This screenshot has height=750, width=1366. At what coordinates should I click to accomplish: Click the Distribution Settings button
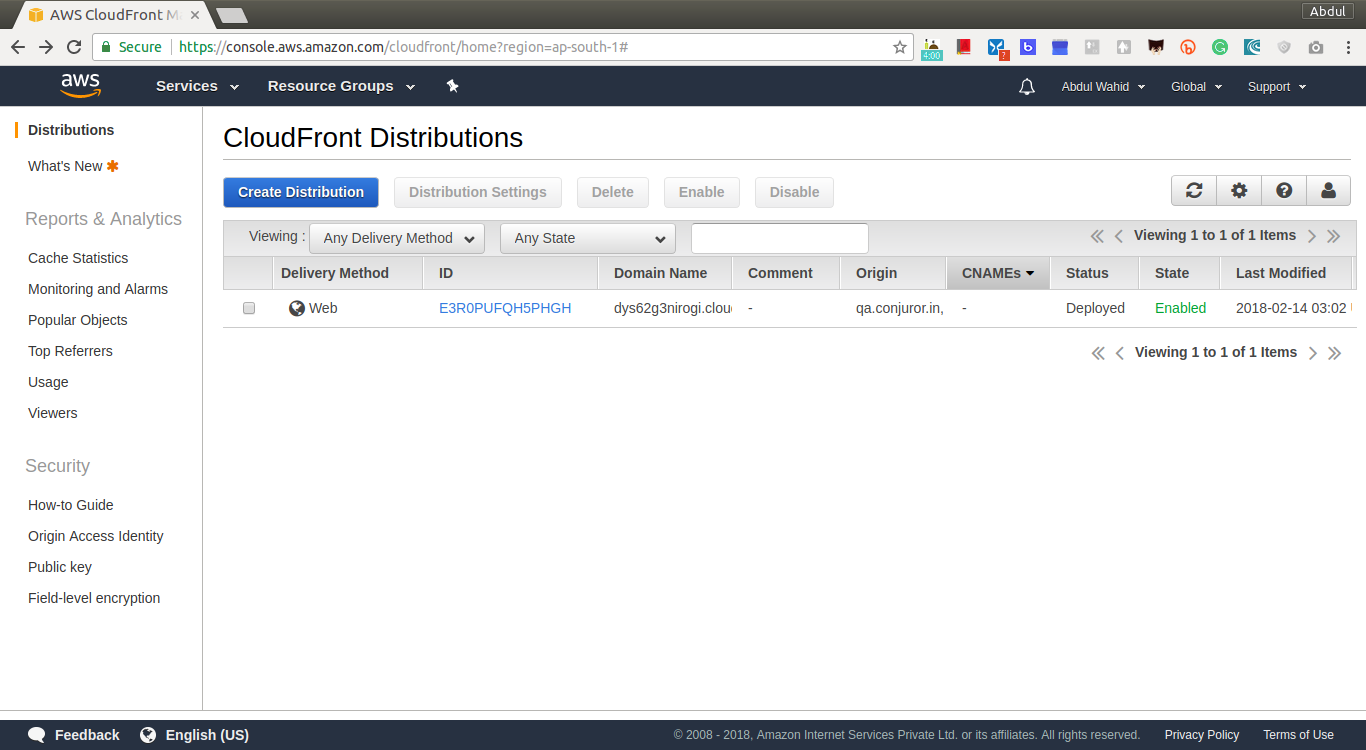tap(478, 192)
